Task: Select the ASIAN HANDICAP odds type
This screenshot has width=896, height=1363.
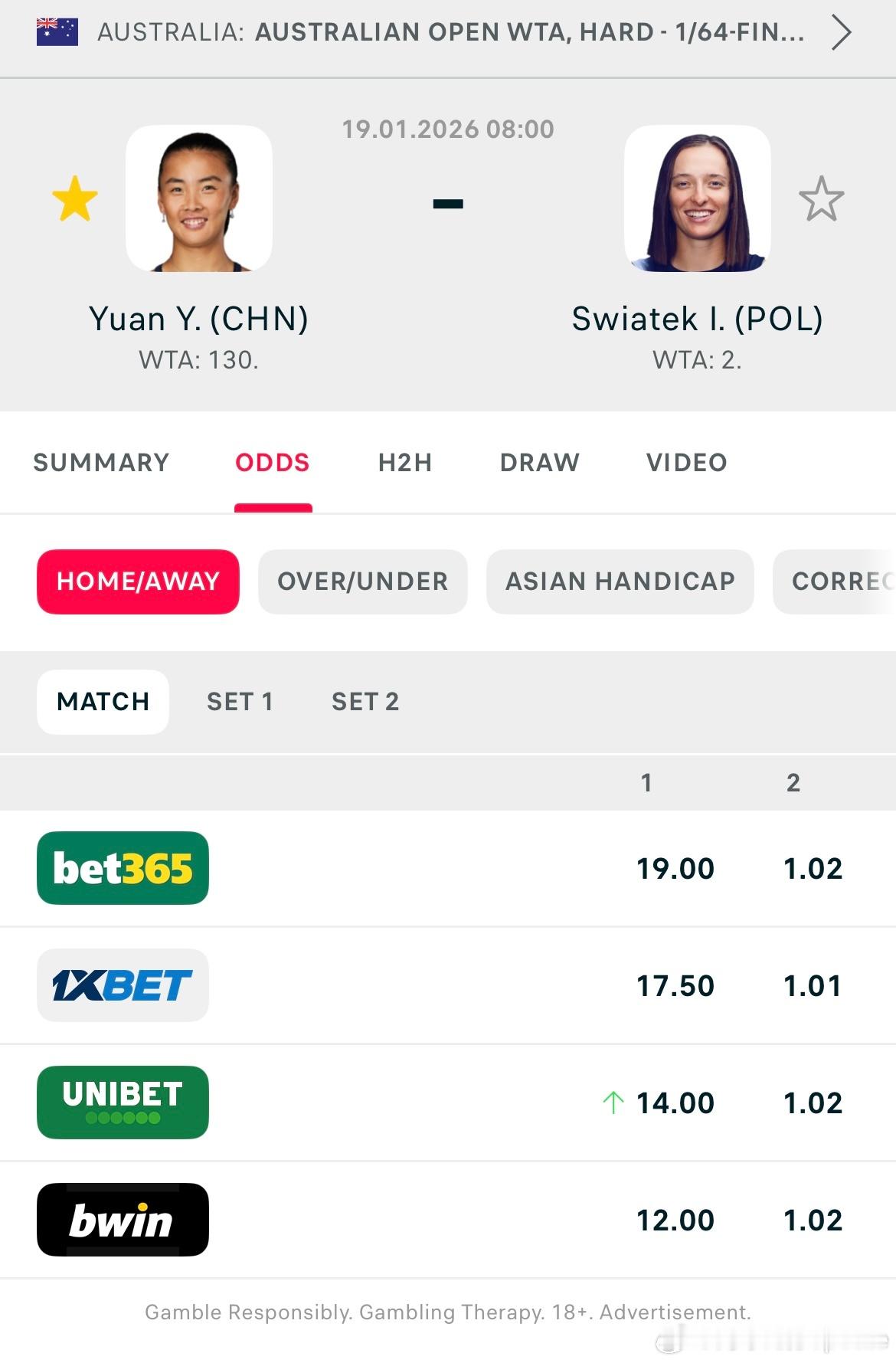Action: pyautogui.click(x=620, y=582)
